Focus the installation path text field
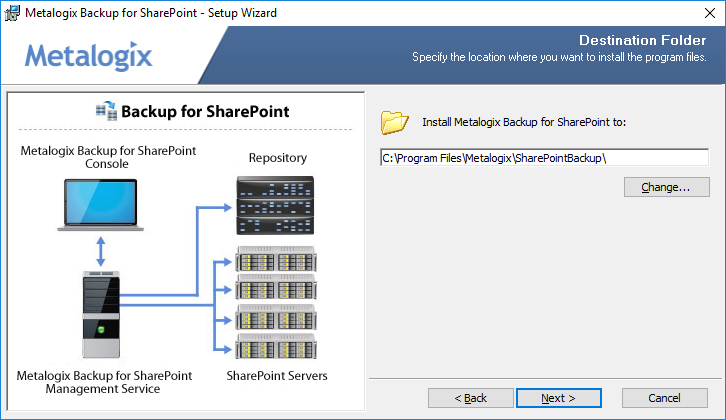 [x=544, y=157]
